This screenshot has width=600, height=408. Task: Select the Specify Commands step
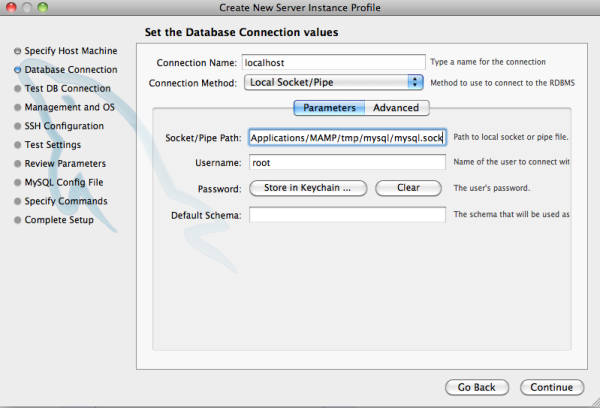(66, 202)
